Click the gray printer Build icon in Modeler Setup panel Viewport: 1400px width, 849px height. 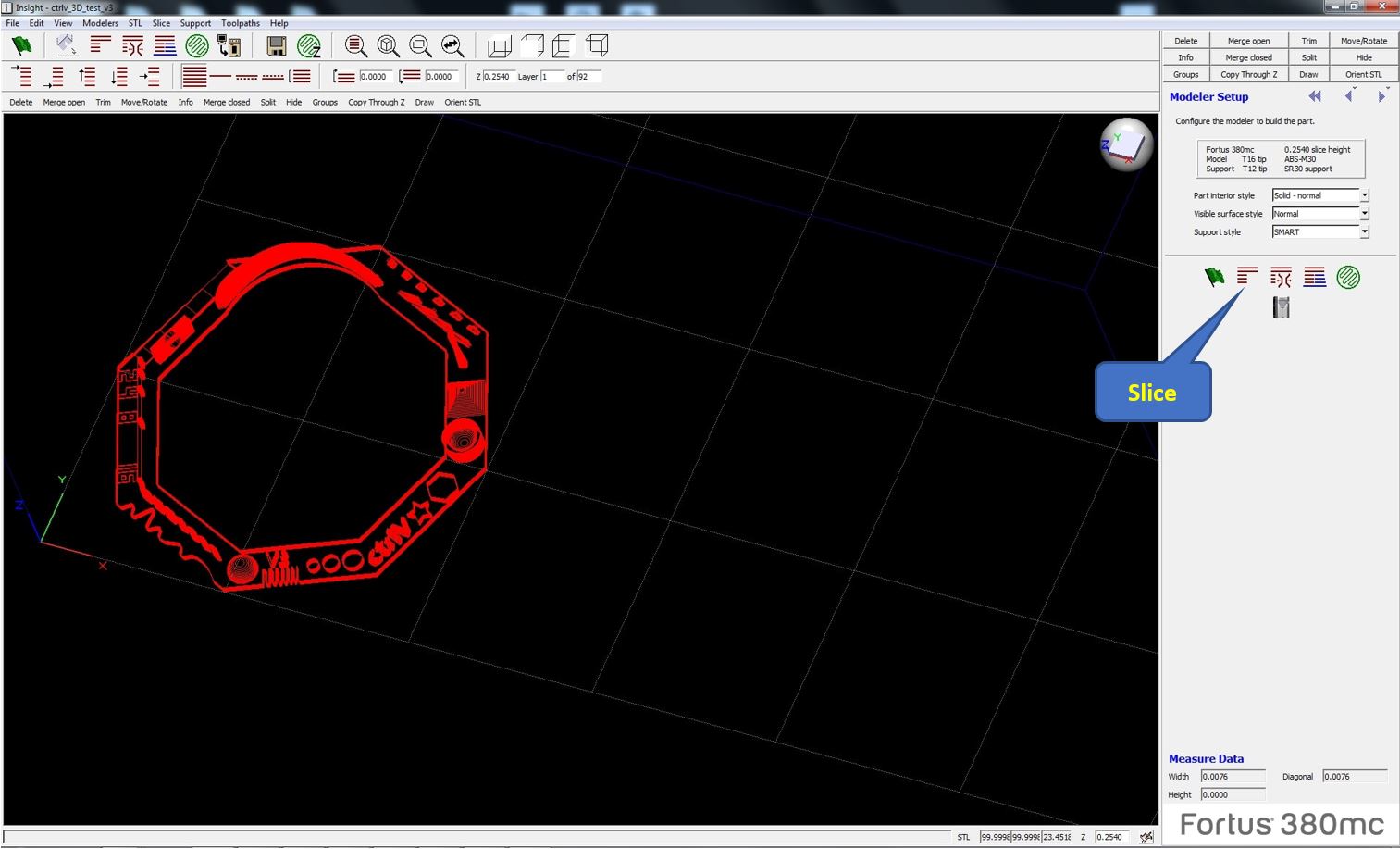(x=1281, y=307)
